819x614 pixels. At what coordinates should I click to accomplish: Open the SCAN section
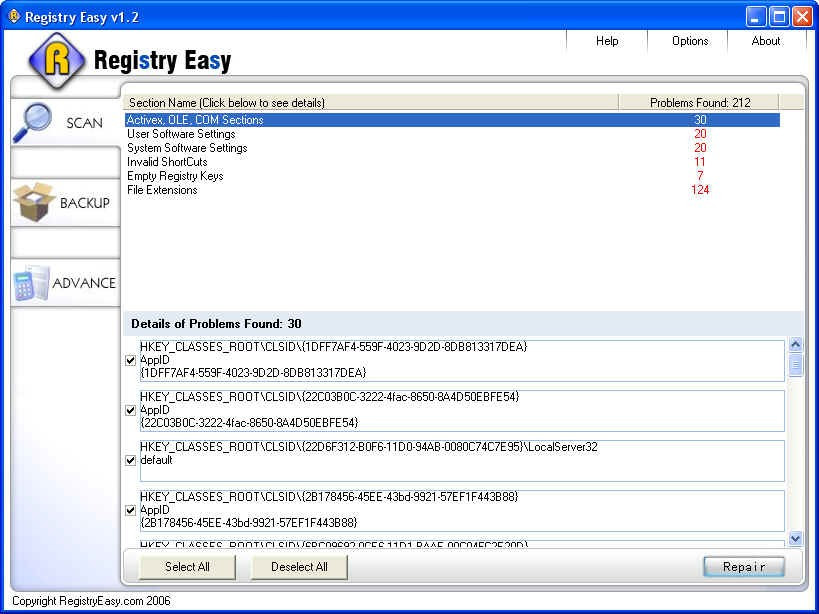click(x=66, y=123)
